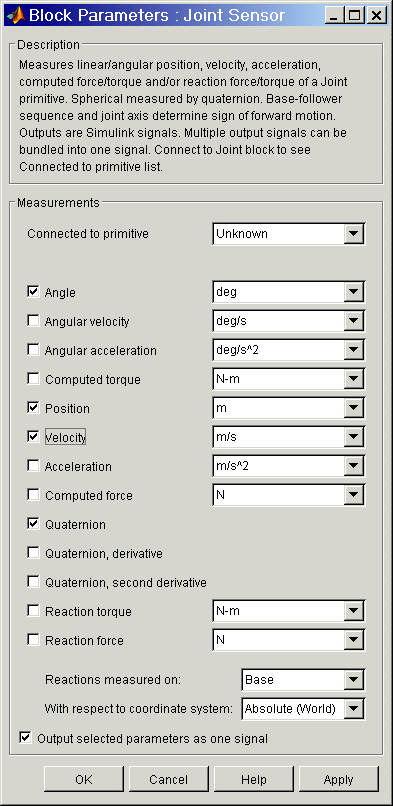Open Reaction force units dropdown
393x806 pixels.
click(288, 640)
